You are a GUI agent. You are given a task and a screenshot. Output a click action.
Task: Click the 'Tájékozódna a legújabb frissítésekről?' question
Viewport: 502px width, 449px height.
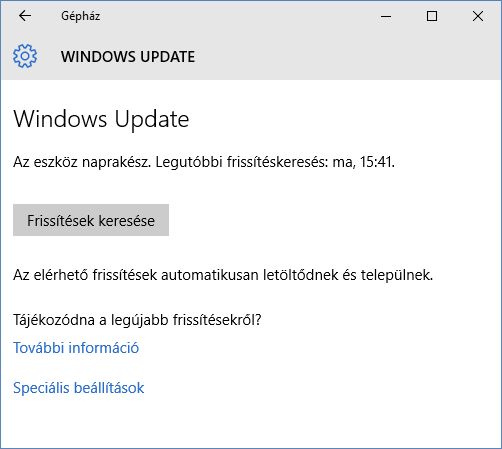[x=137, y=320]
